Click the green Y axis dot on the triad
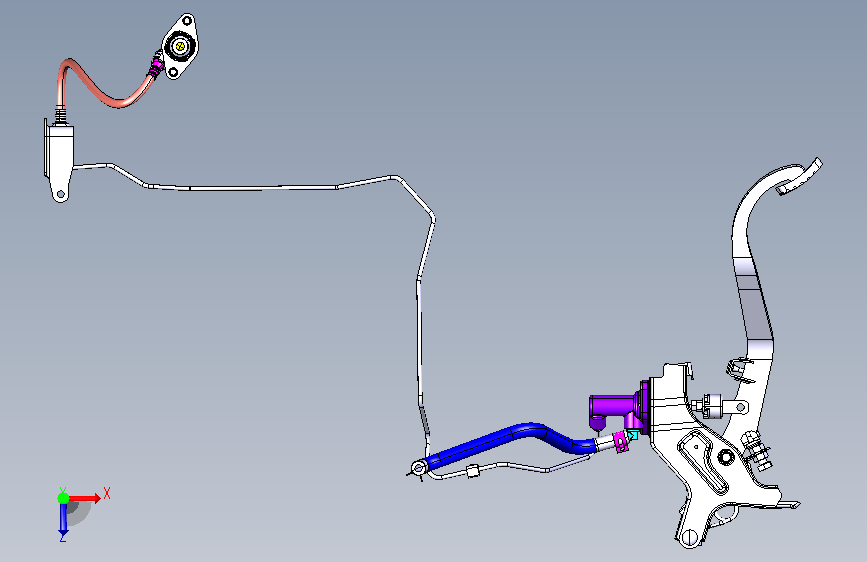 click(64, 497)
